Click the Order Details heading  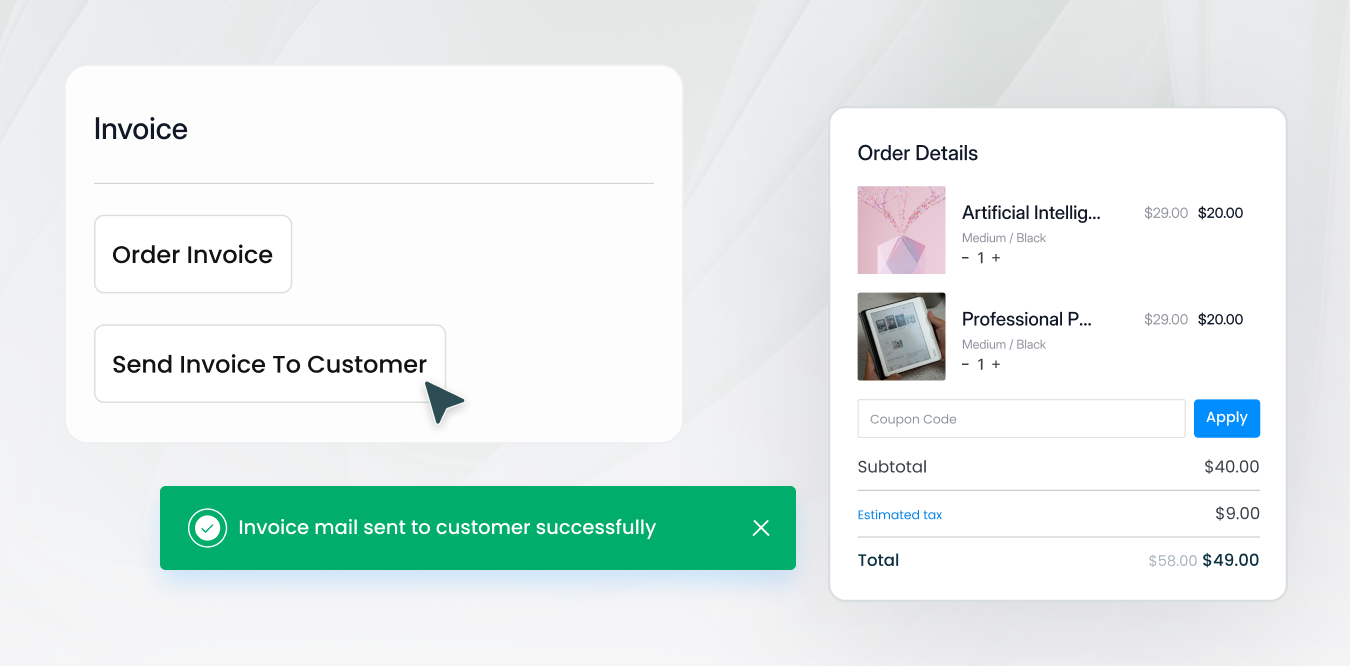[918, 153]
